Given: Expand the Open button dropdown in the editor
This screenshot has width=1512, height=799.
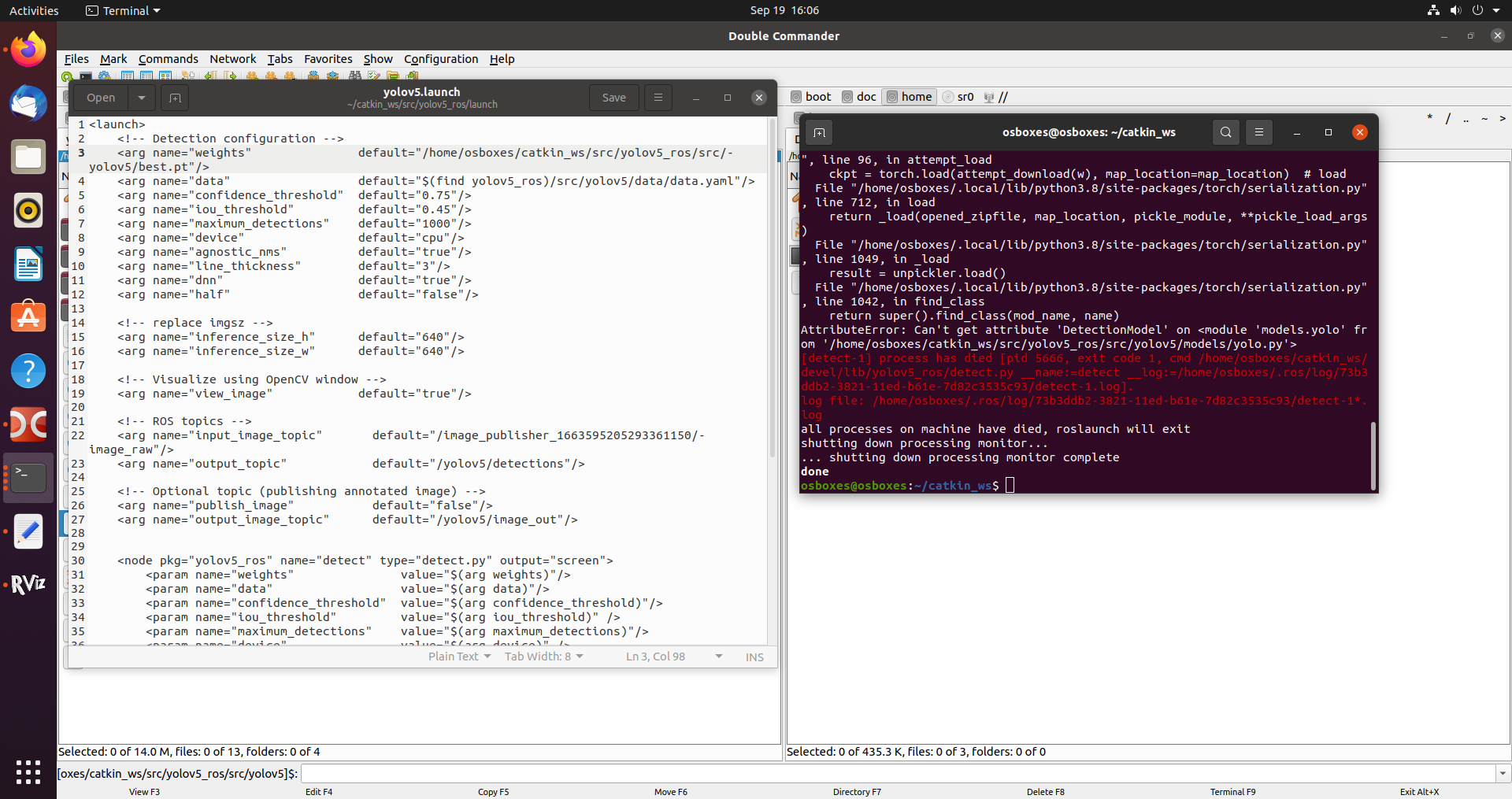Looking at the screenshot, I should tap(141, 98).
